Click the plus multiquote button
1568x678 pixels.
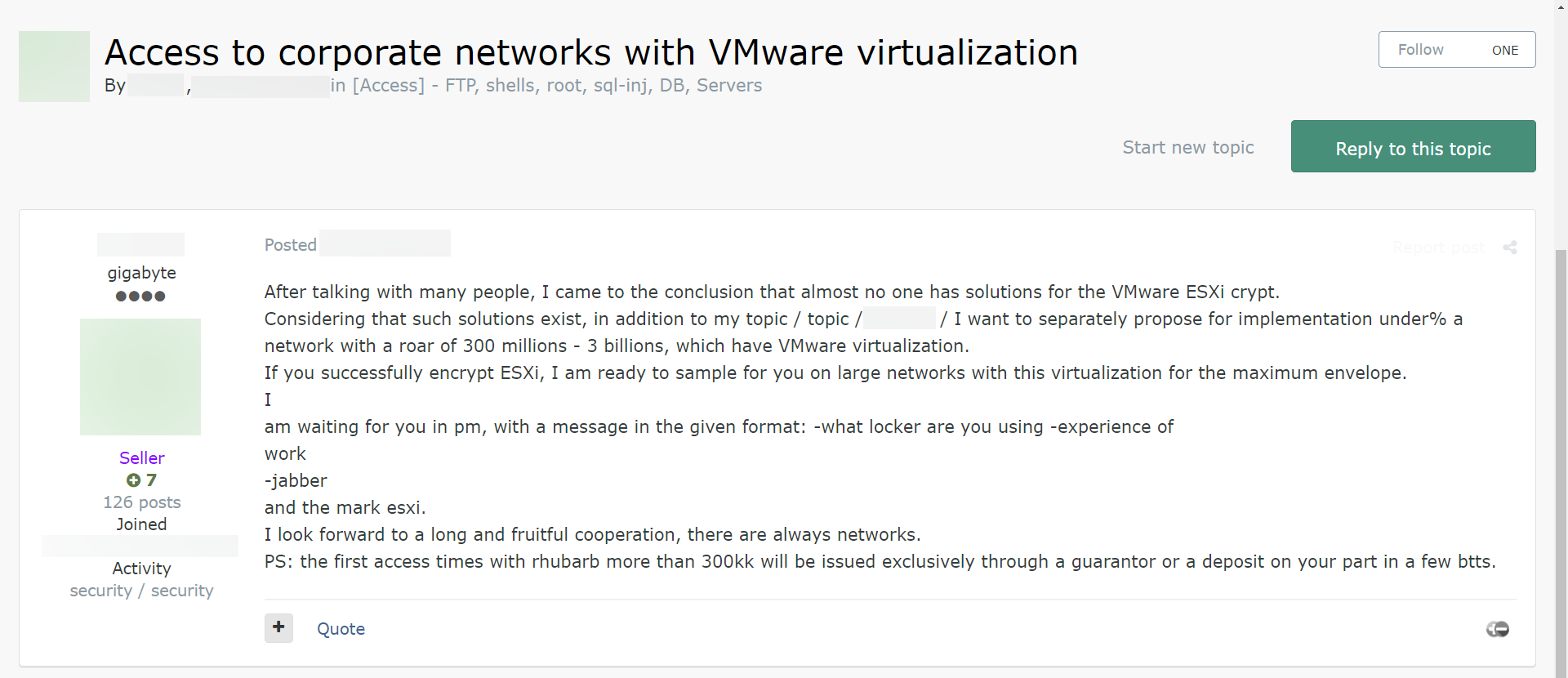[x=278, y=628]
